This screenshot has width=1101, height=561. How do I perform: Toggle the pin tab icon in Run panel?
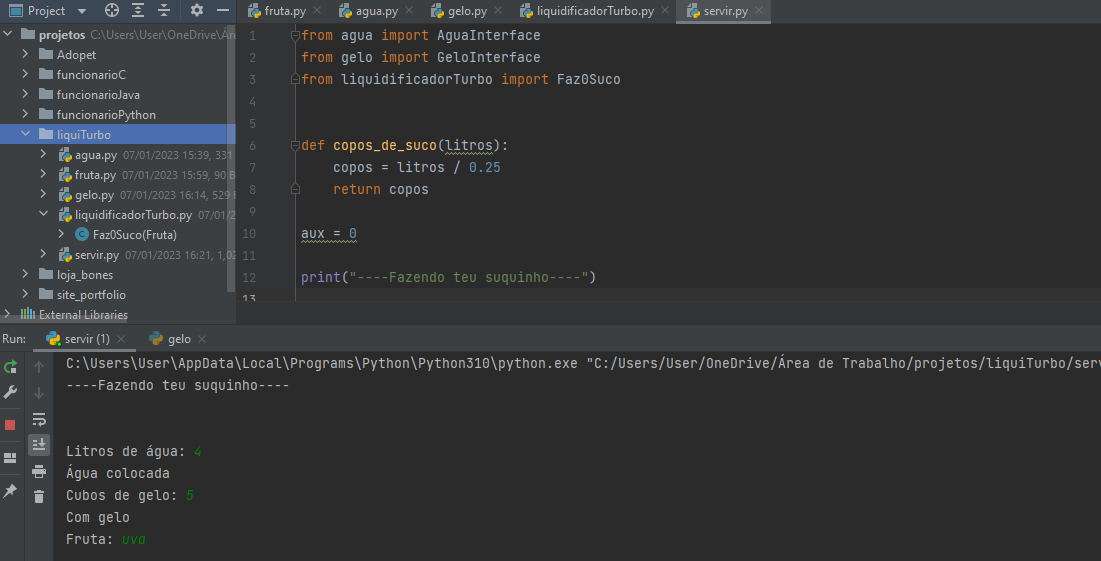click(11, 491)
